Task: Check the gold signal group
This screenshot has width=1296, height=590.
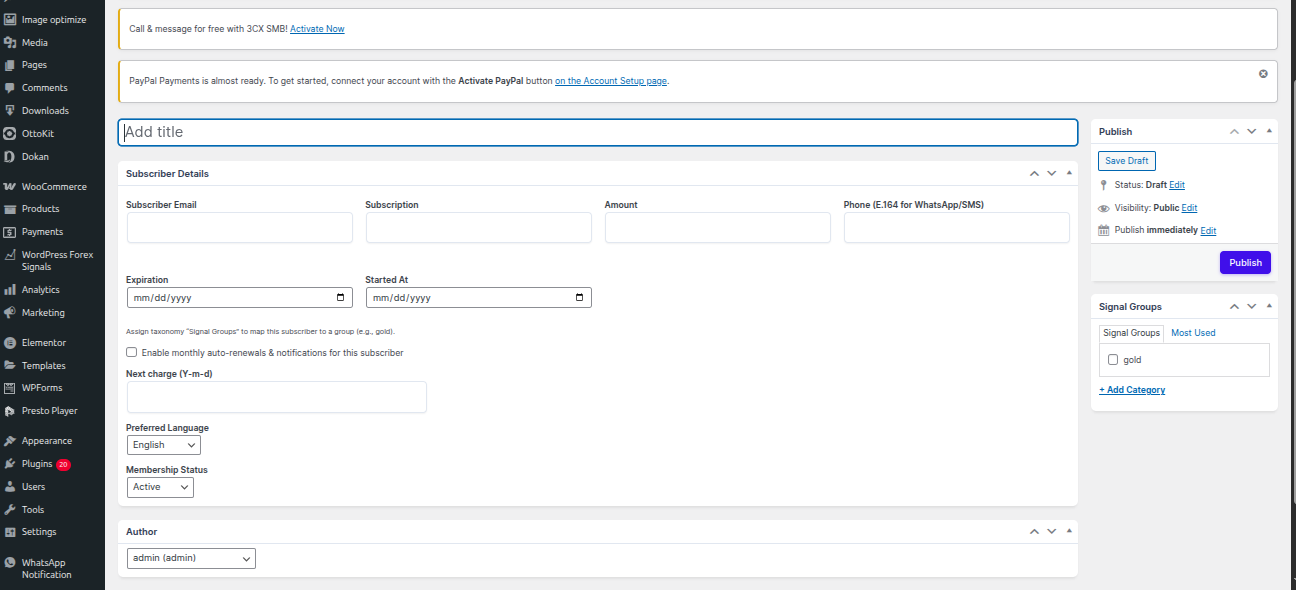Action: coord(1113,360)
